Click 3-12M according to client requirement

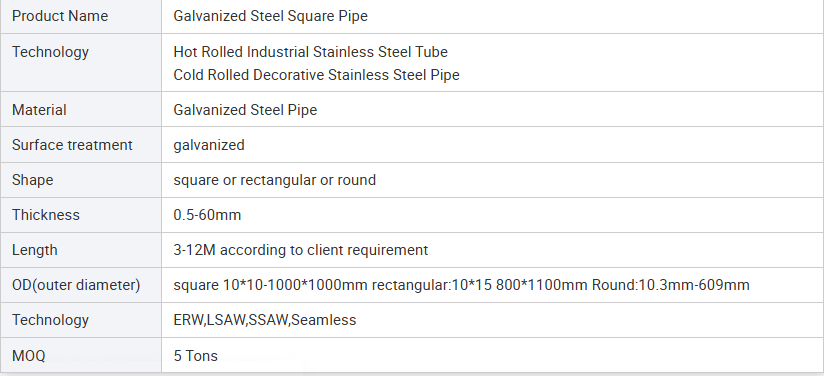[301, 250]
